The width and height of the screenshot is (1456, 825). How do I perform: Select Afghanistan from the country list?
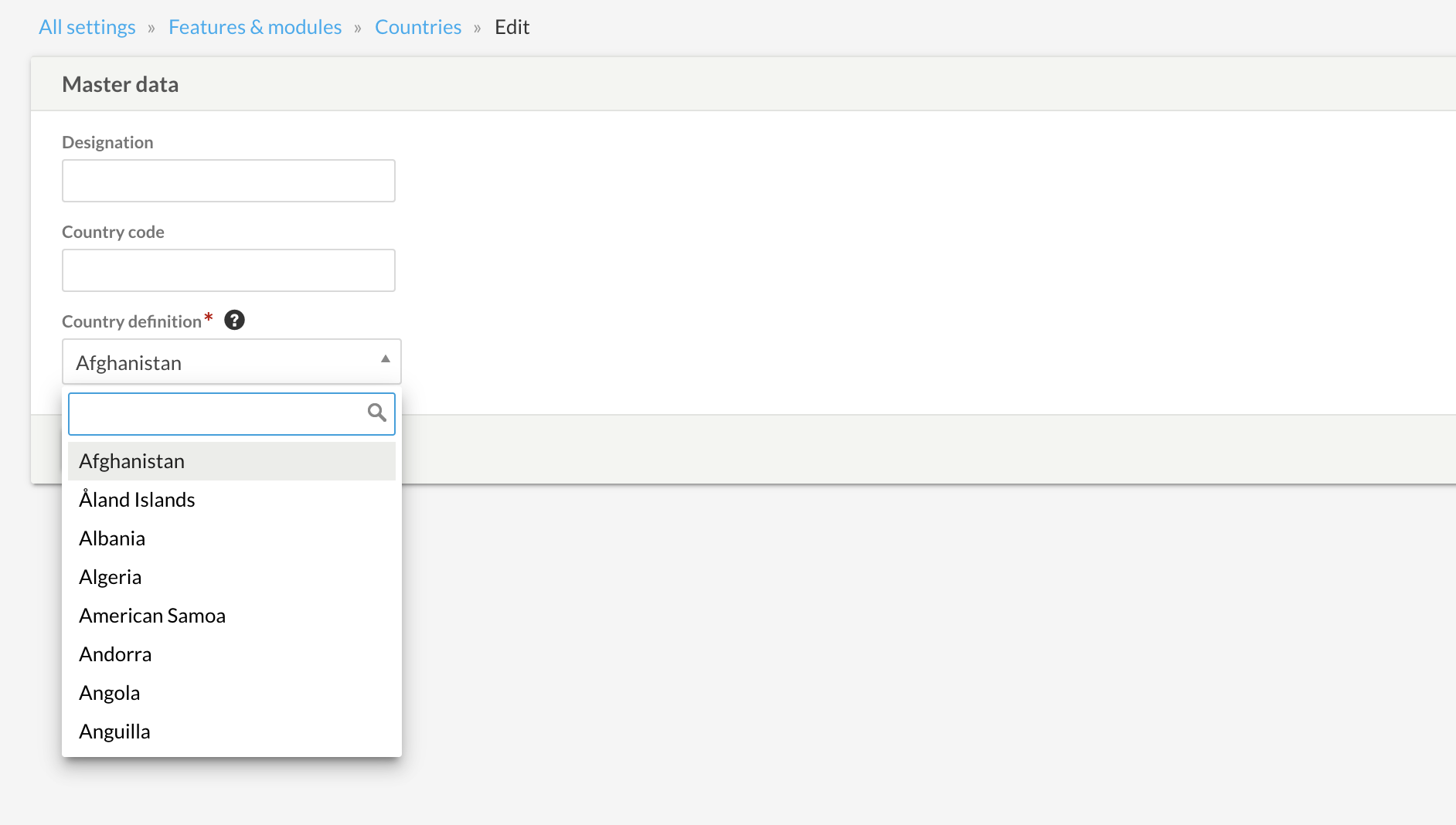232,461
